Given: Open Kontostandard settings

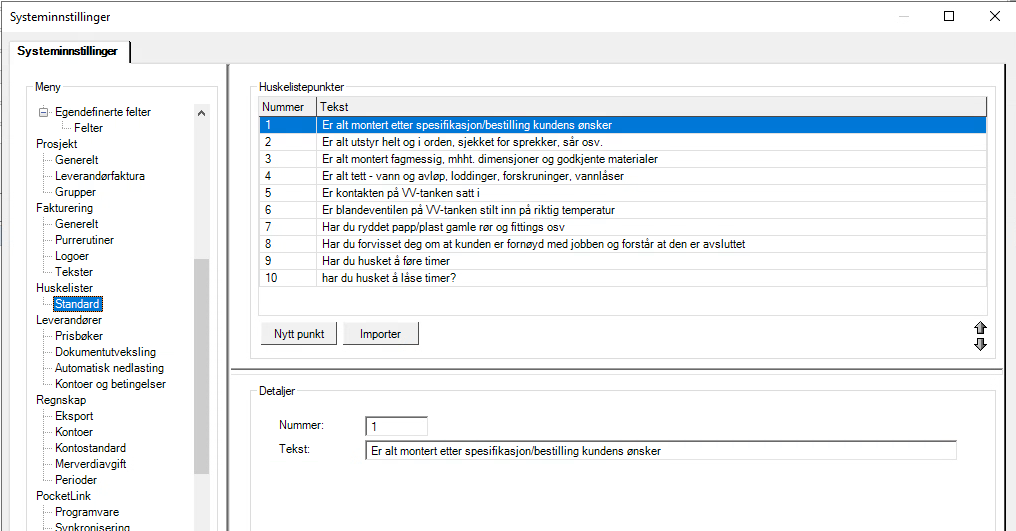Looking at the screenshot, I should pos(91,448).
